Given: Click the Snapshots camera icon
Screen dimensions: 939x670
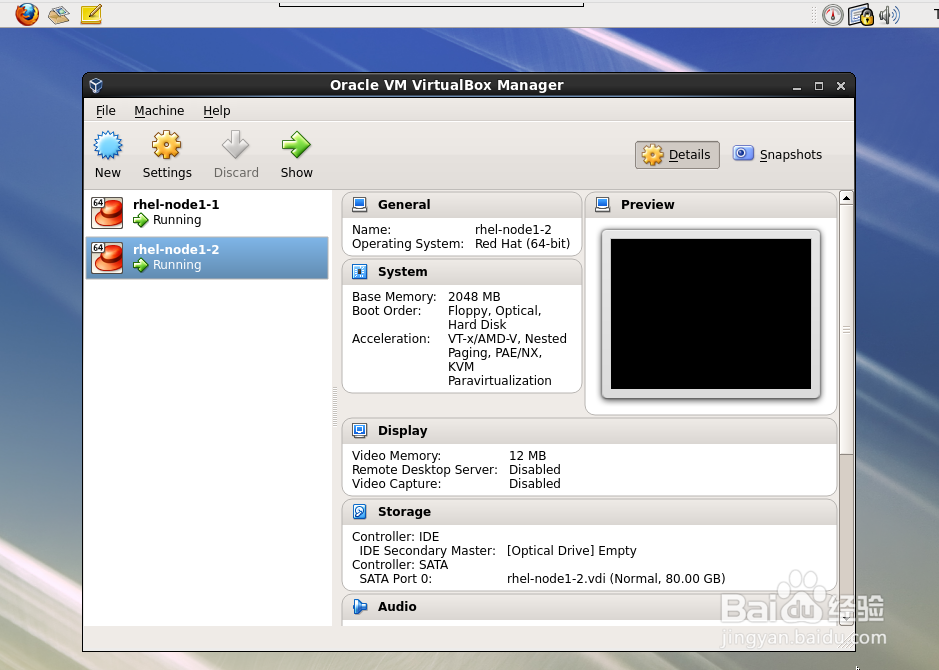Looking at the screenshot, I should [743, 153].
